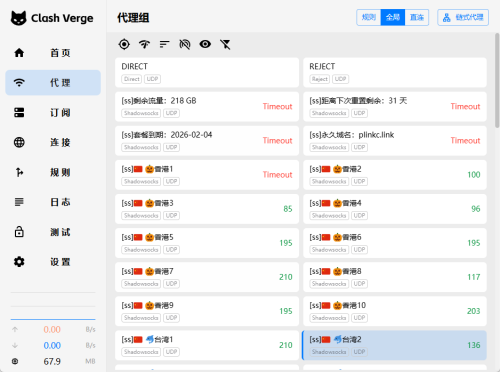Click the 85 delay value on 香港3

(x=288, y=209)
